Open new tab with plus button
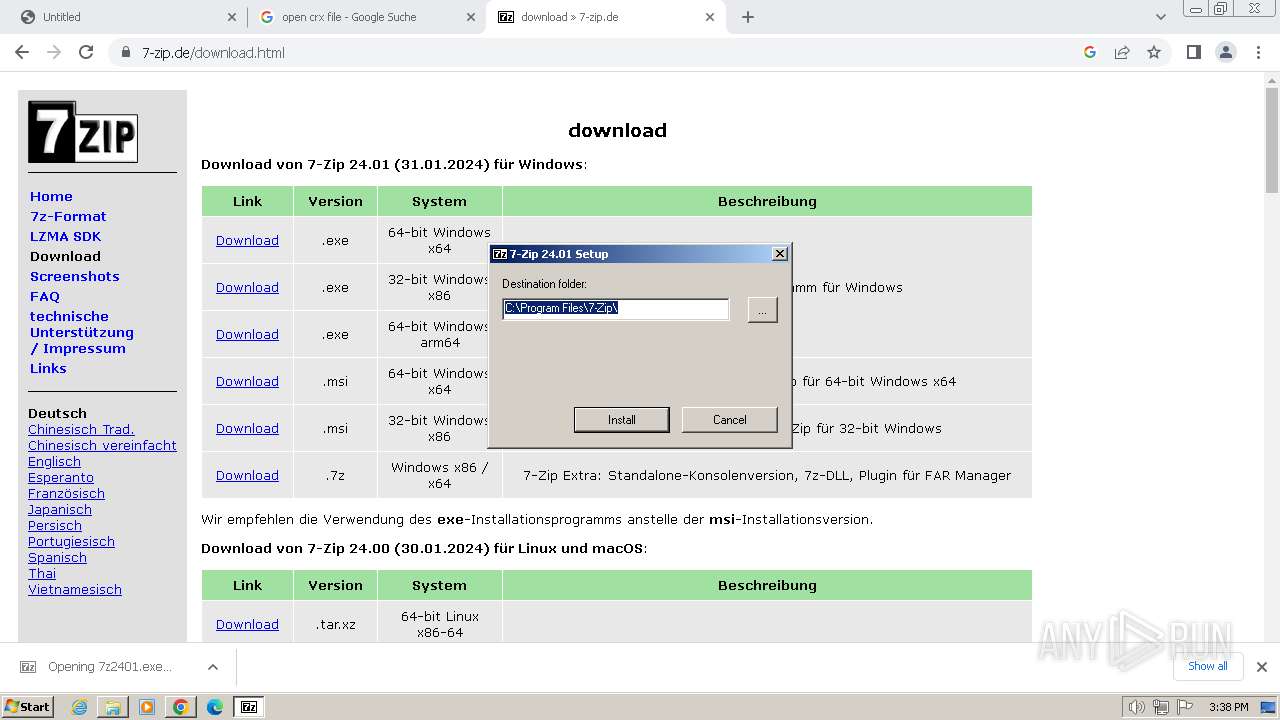The image size is (1280, 720). 747,17
